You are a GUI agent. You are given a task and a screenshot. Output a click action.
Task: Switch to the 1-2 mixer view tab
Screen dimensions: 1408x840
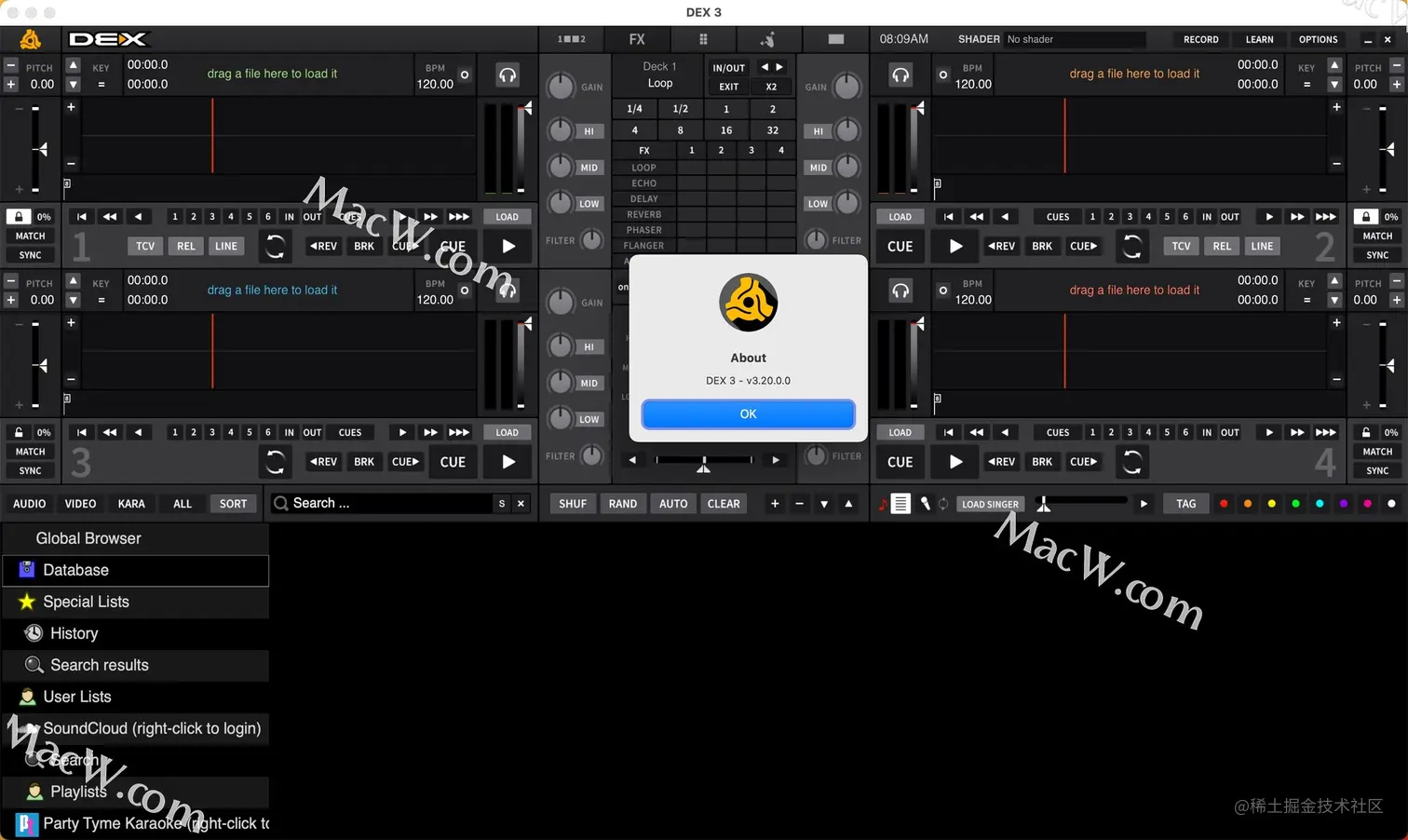click(572, 39)
